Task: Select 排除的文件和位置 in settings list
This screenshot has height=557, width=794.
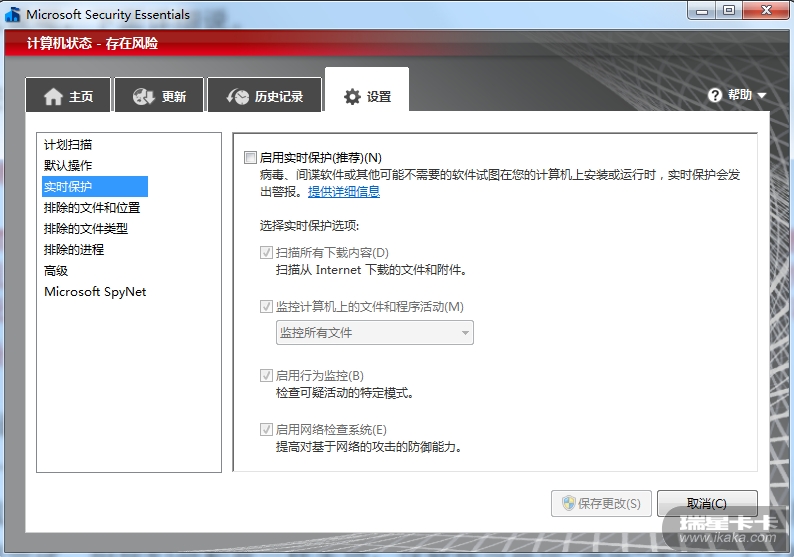Action: click(92, 208)
